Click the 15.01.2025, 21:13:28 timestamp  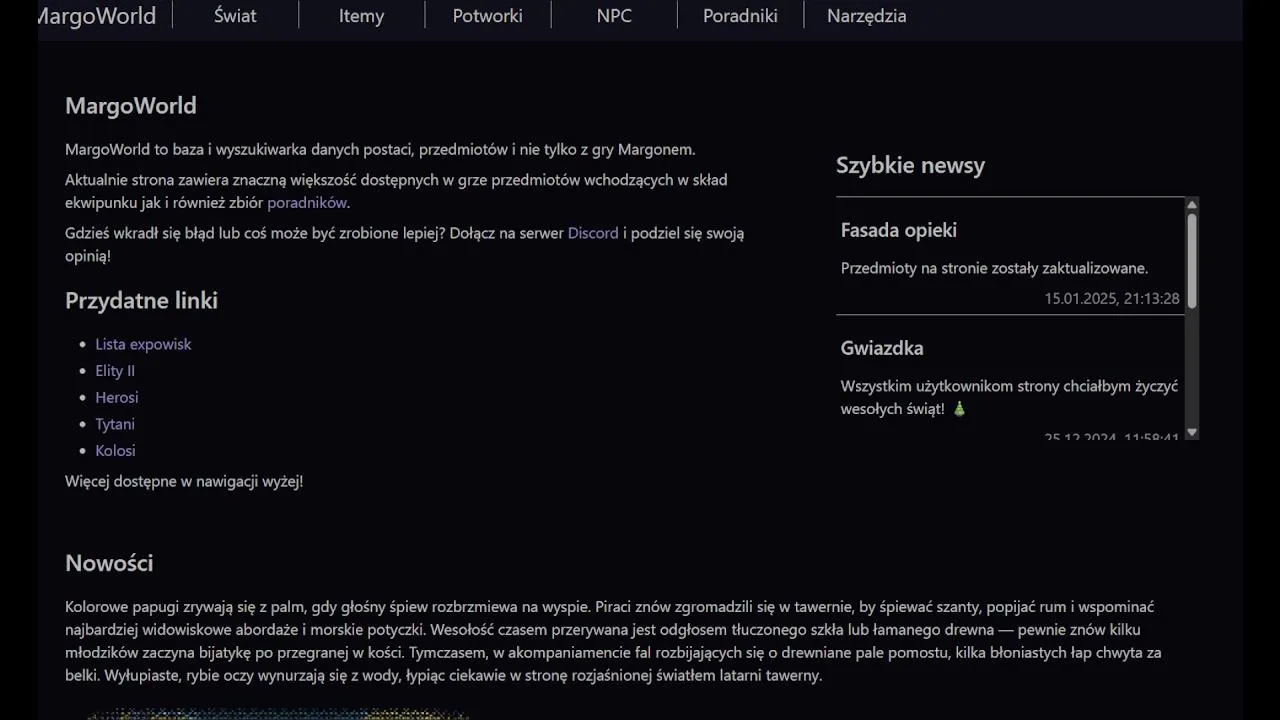coord(1112,298)
